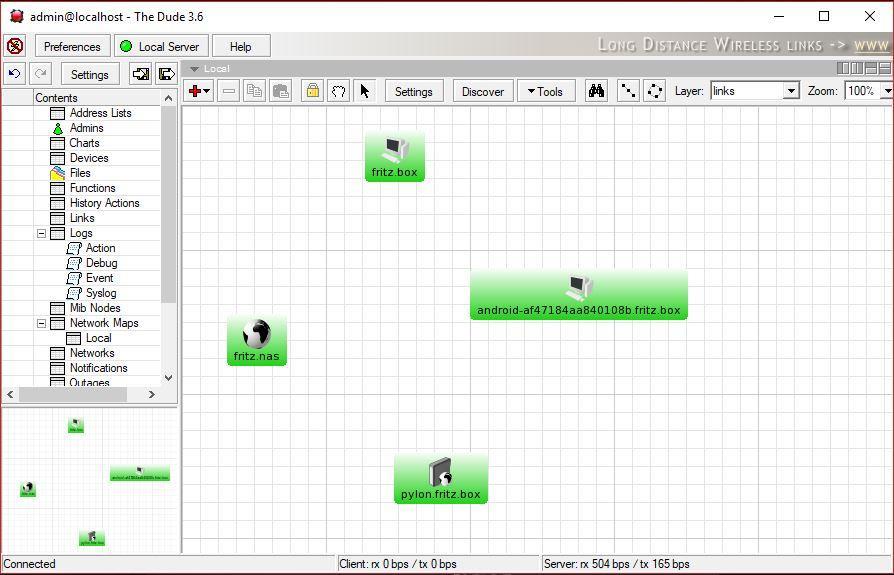Open the Help menu
This screenshot has width=894, height=575.
241,46
